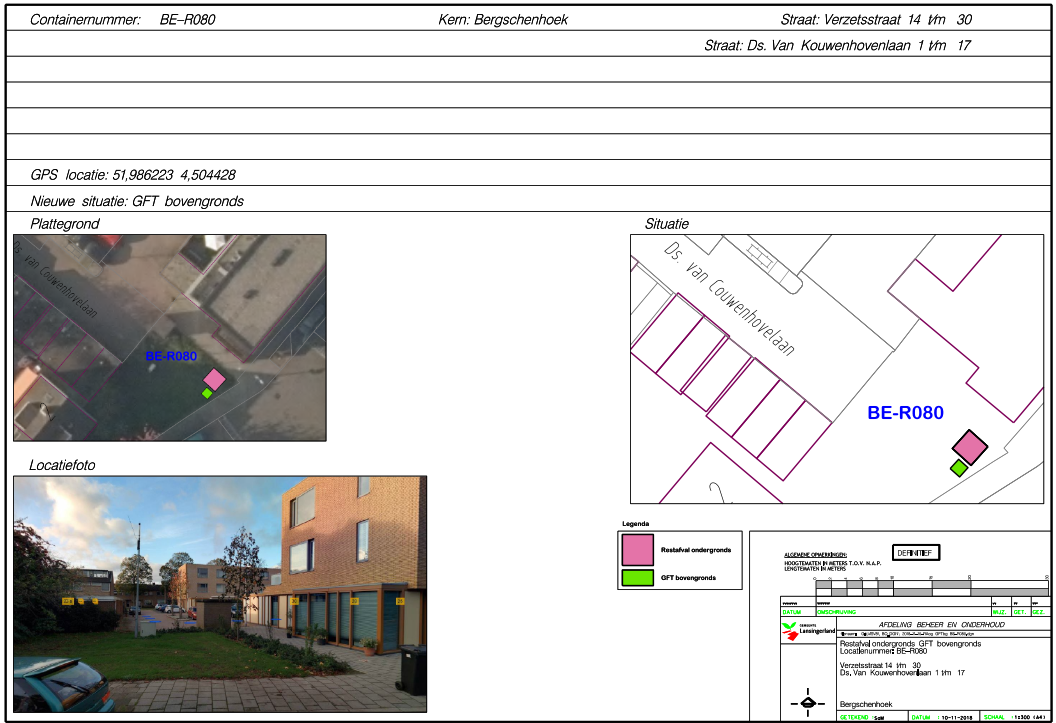This screenshot has width=1056, height=723.
Task: Click the BE-R080 label on aerial map
Action: pyautogui.click(x=171, y=356)
